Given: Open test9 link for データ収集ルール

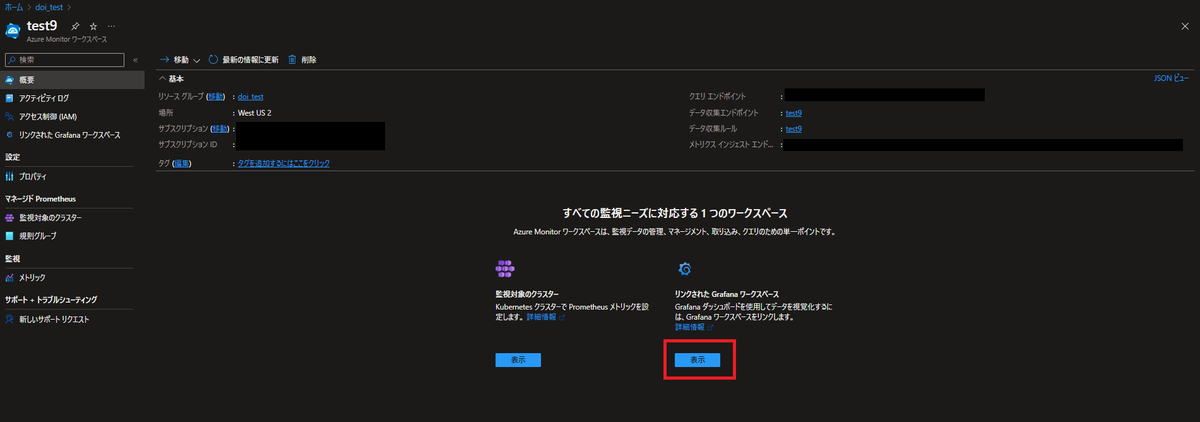Looking at the screenshot, I should coord(794,129).
